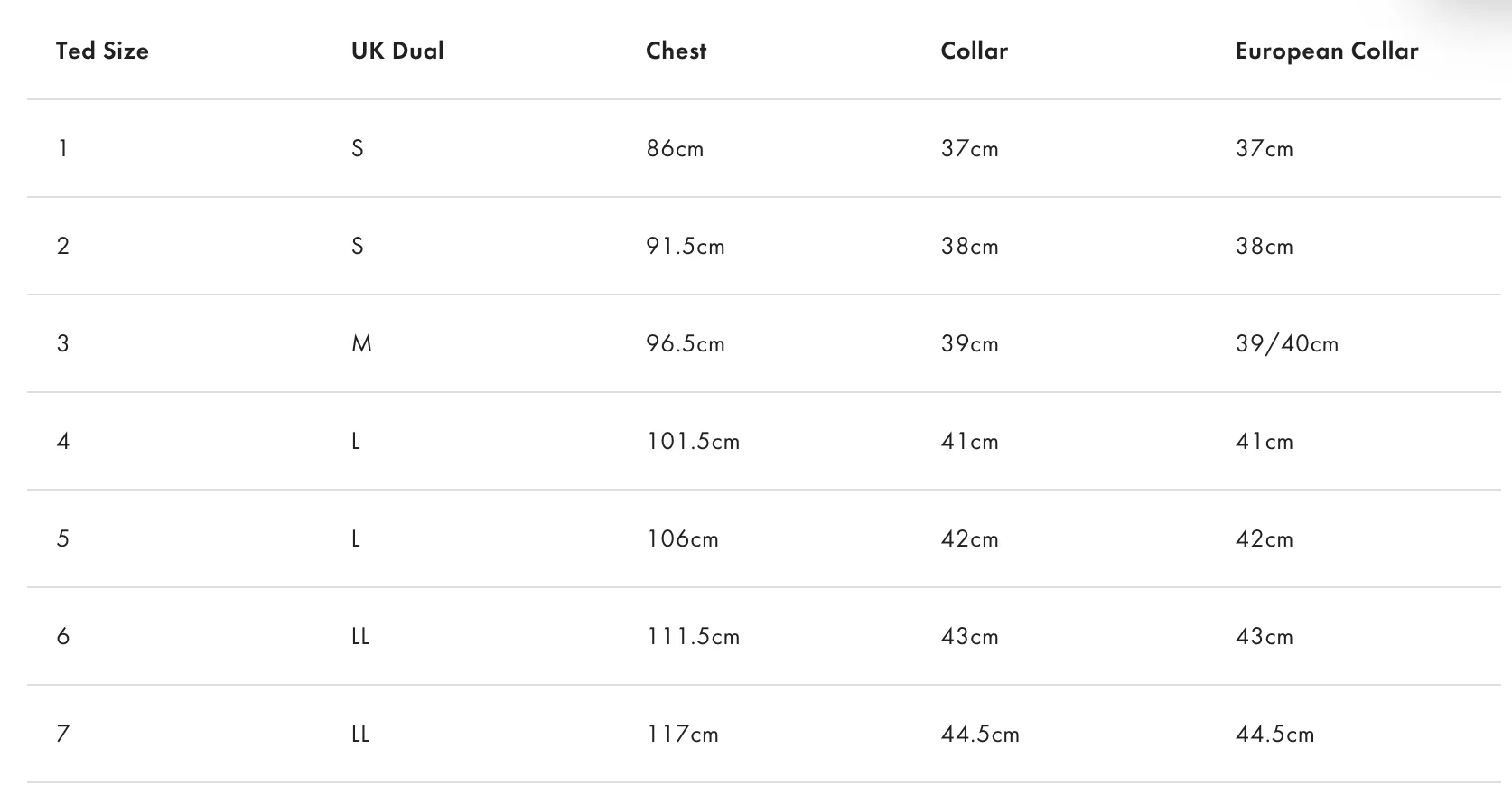
Task: Select the UK Dual column header
Action: [397, 51]
